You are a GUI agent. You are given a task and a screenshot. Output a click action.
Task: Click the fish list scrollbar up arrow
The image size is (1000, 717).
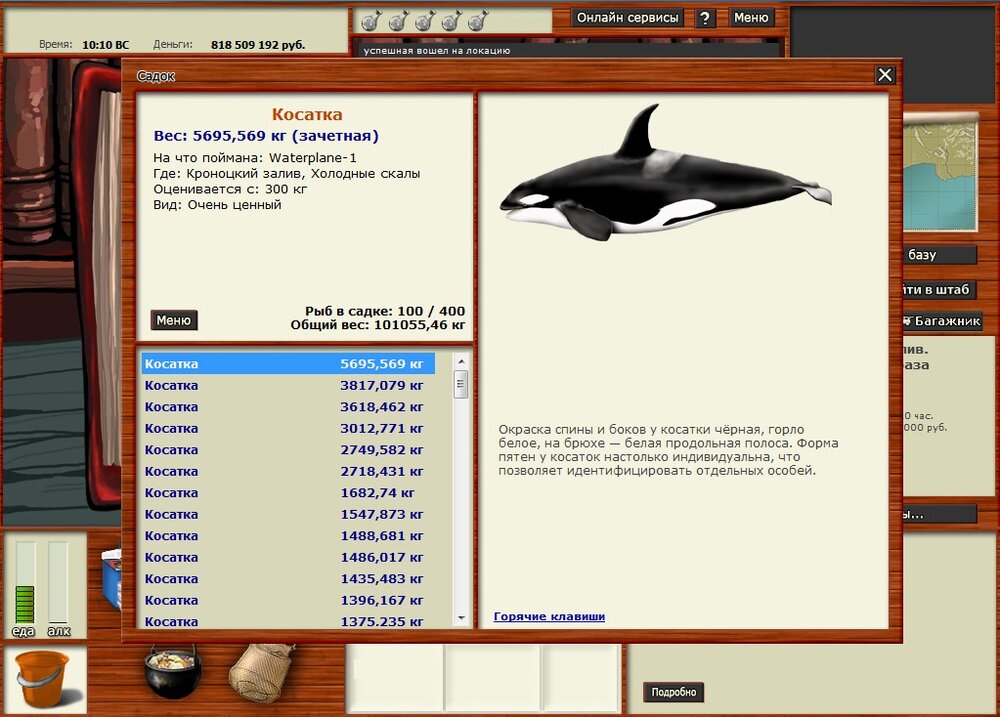pyautogui.click(x=461, y=360)
